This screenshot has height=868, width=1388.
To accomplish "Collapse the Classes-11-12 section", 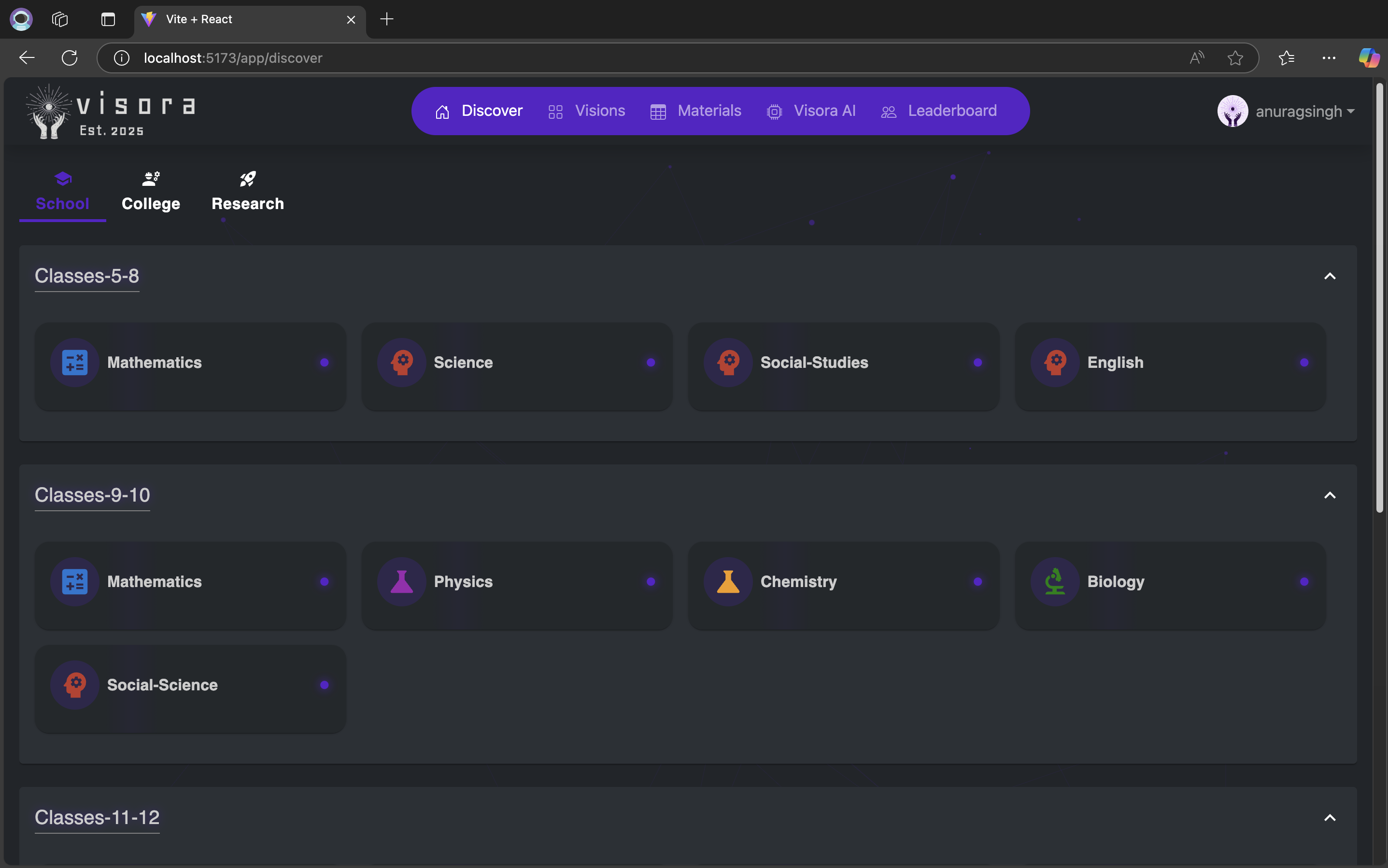I will click(1330, 817).
